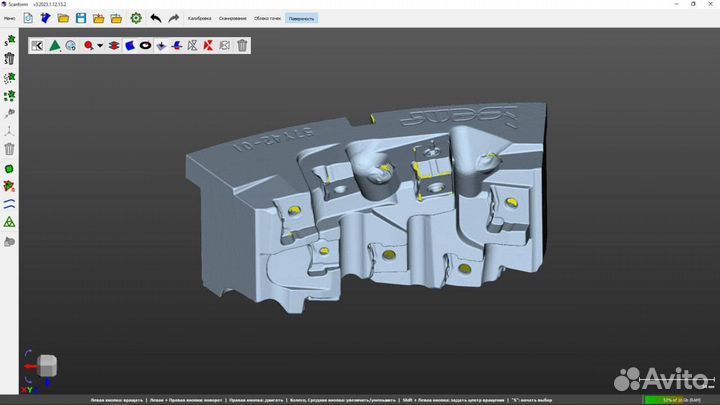The width and height of the screenshot is (720, 405).
Task: Redo the last undone action
Action: point(174,18)
